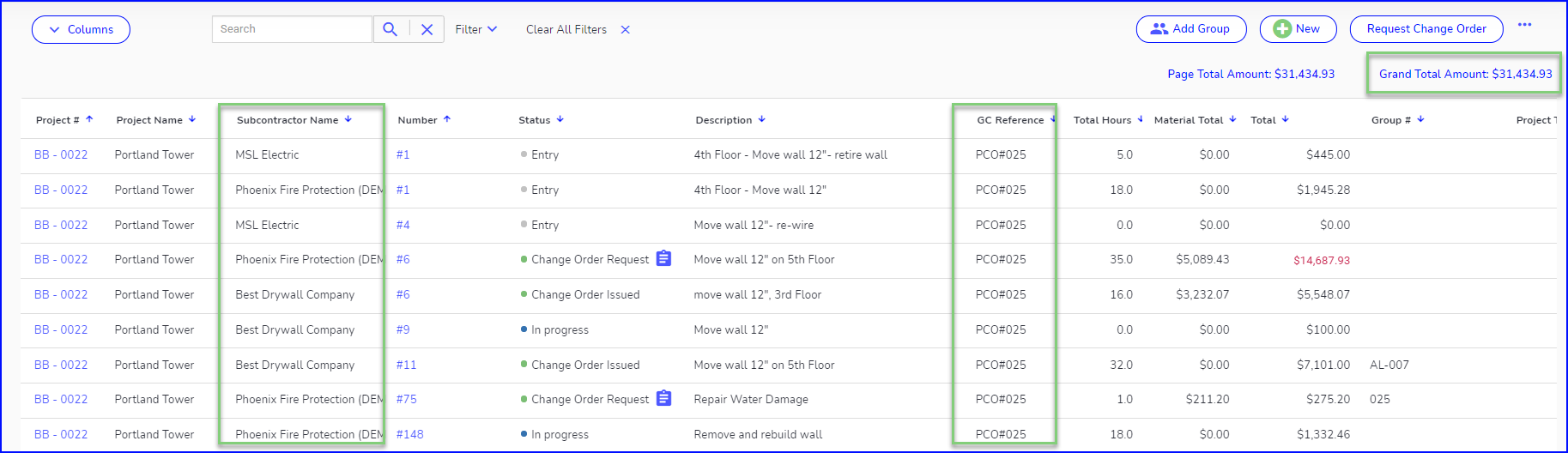This screenshot has width=1568, height=453.
Task: Open change order number #148 link
Action: (x=409, y=434)
